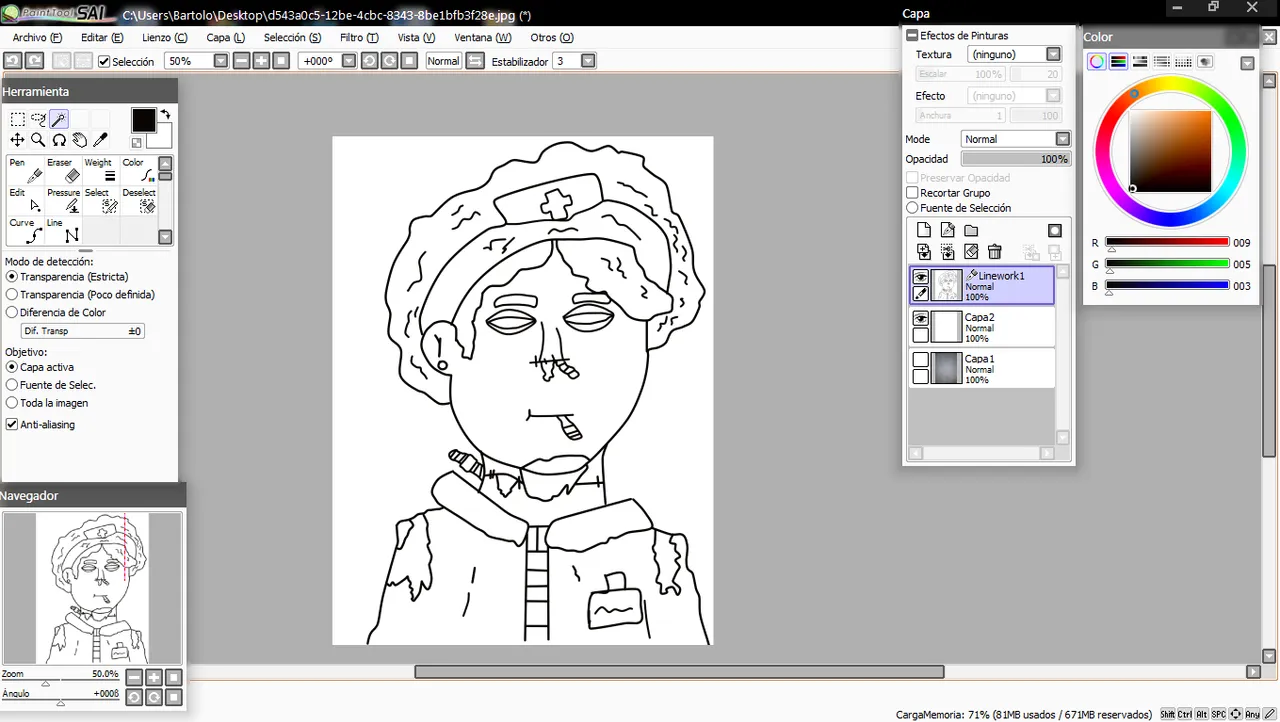Delete the selected layer with trash icon

995,252
